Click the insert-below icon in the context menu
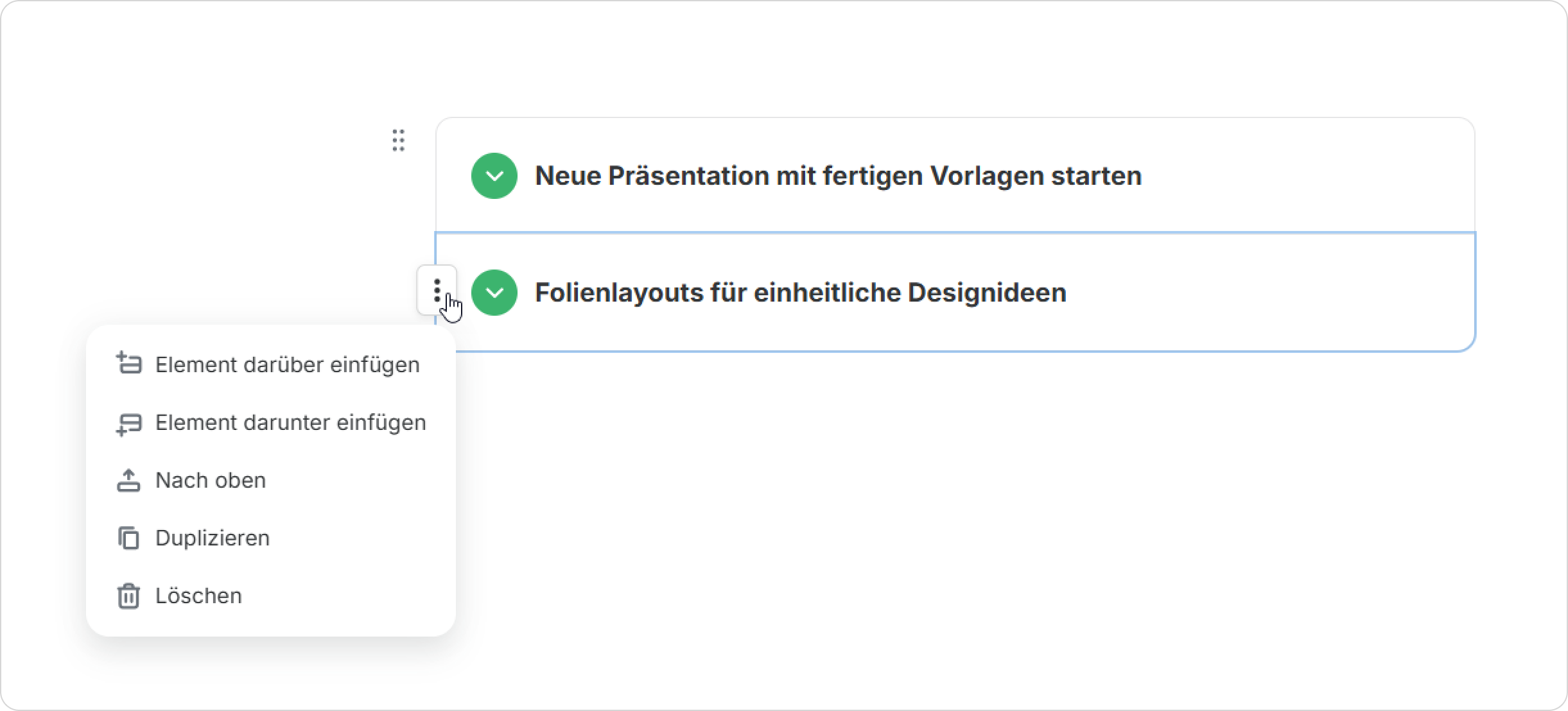The height and width of the screenshot is (711, 1568). [x=128, y=423]
